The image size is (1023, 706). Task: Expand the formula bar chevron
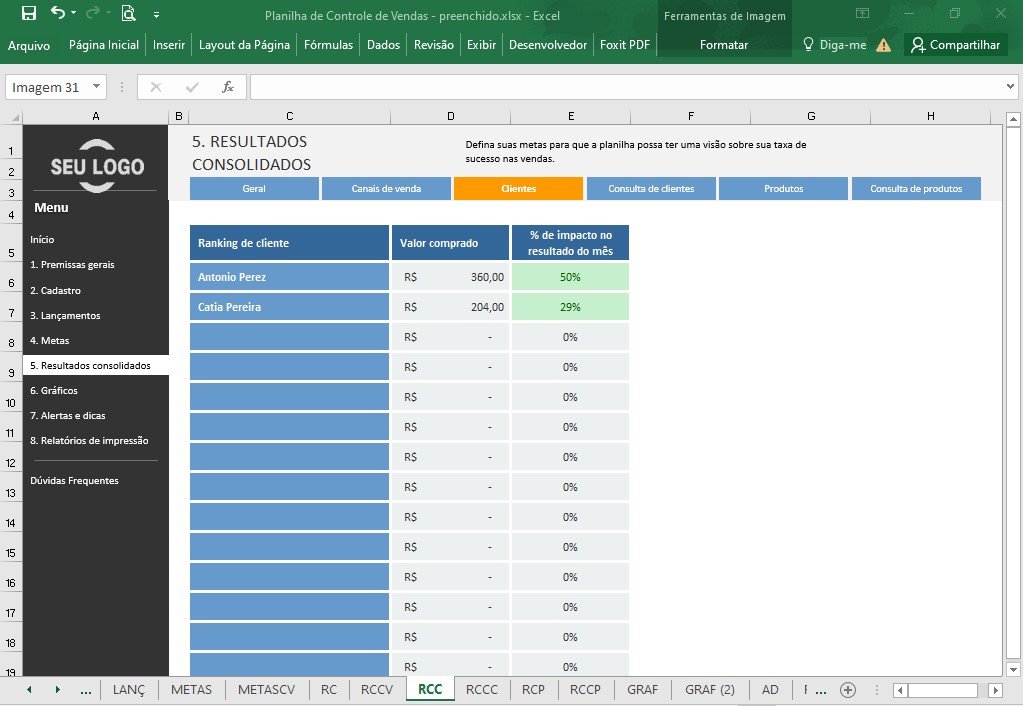(1010, 86)
